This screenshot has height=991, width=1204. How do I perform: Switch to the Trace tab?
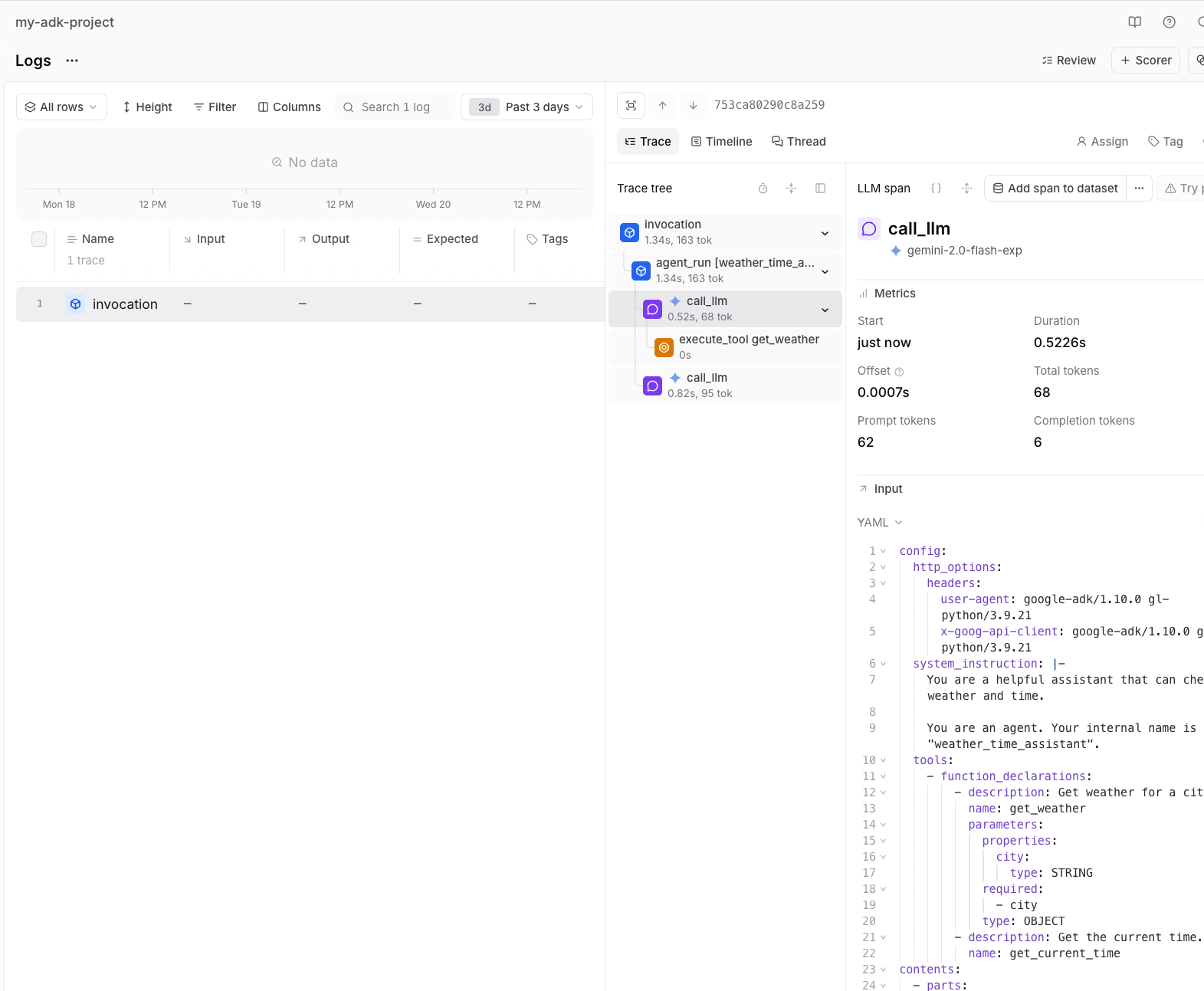pyautogui.click(x=648, y=142)
